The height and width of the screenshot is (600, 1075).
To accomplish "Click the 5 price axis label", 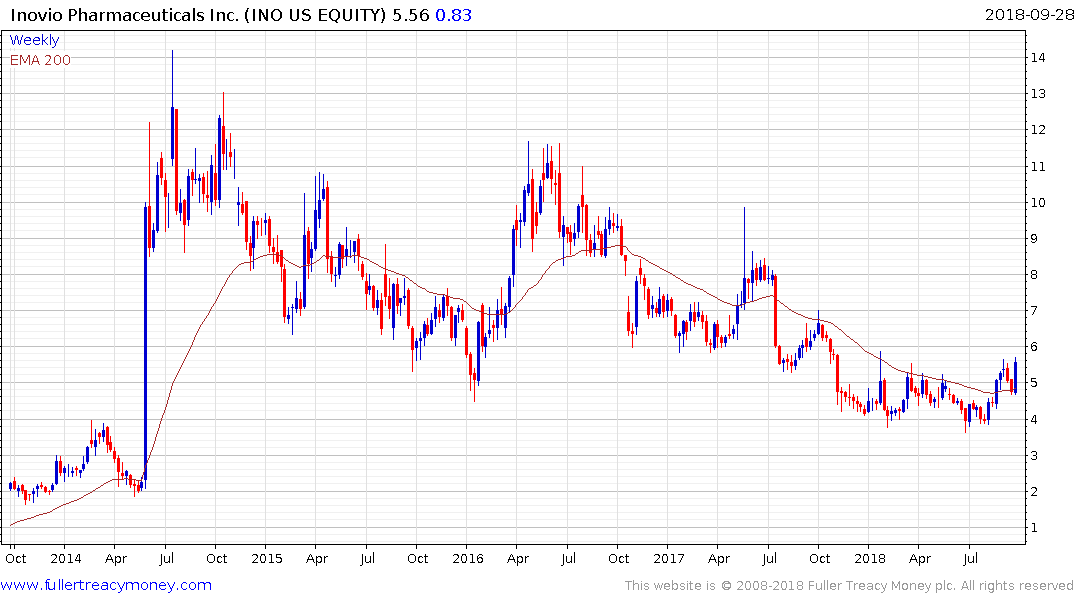I will coord(1035,383).
